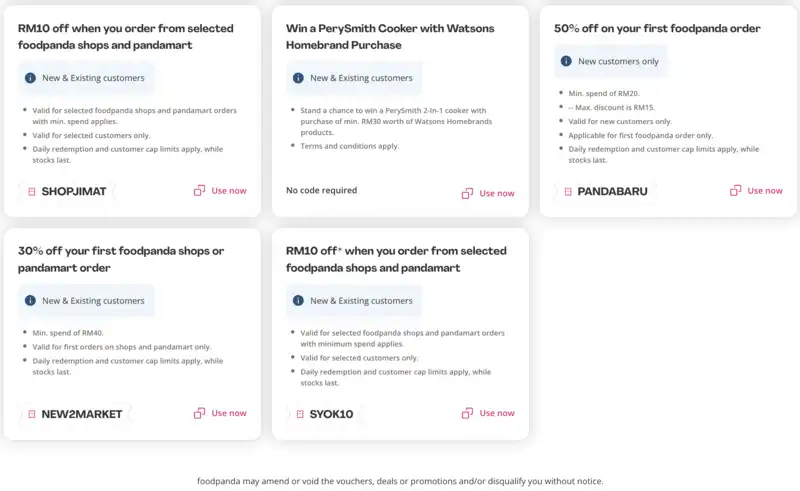This screenshot has height=491, width=800.
Task: Click the voucher icon next to PANDABARU code
Action: [x=567, y=191]
